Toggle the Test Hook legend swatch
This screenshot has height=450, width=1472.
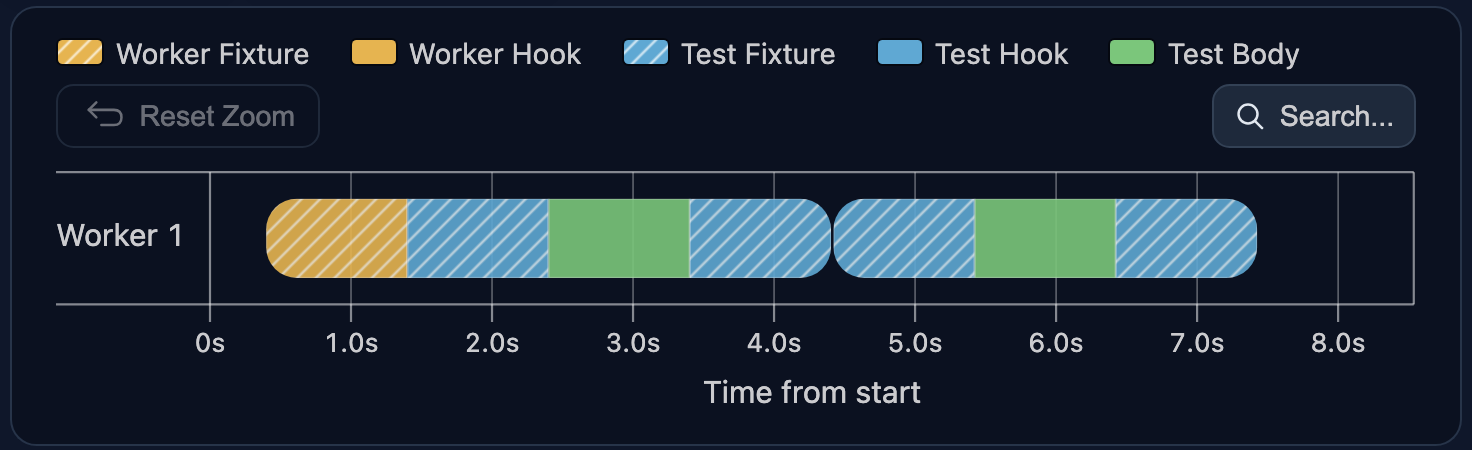(x=899, y=53)
